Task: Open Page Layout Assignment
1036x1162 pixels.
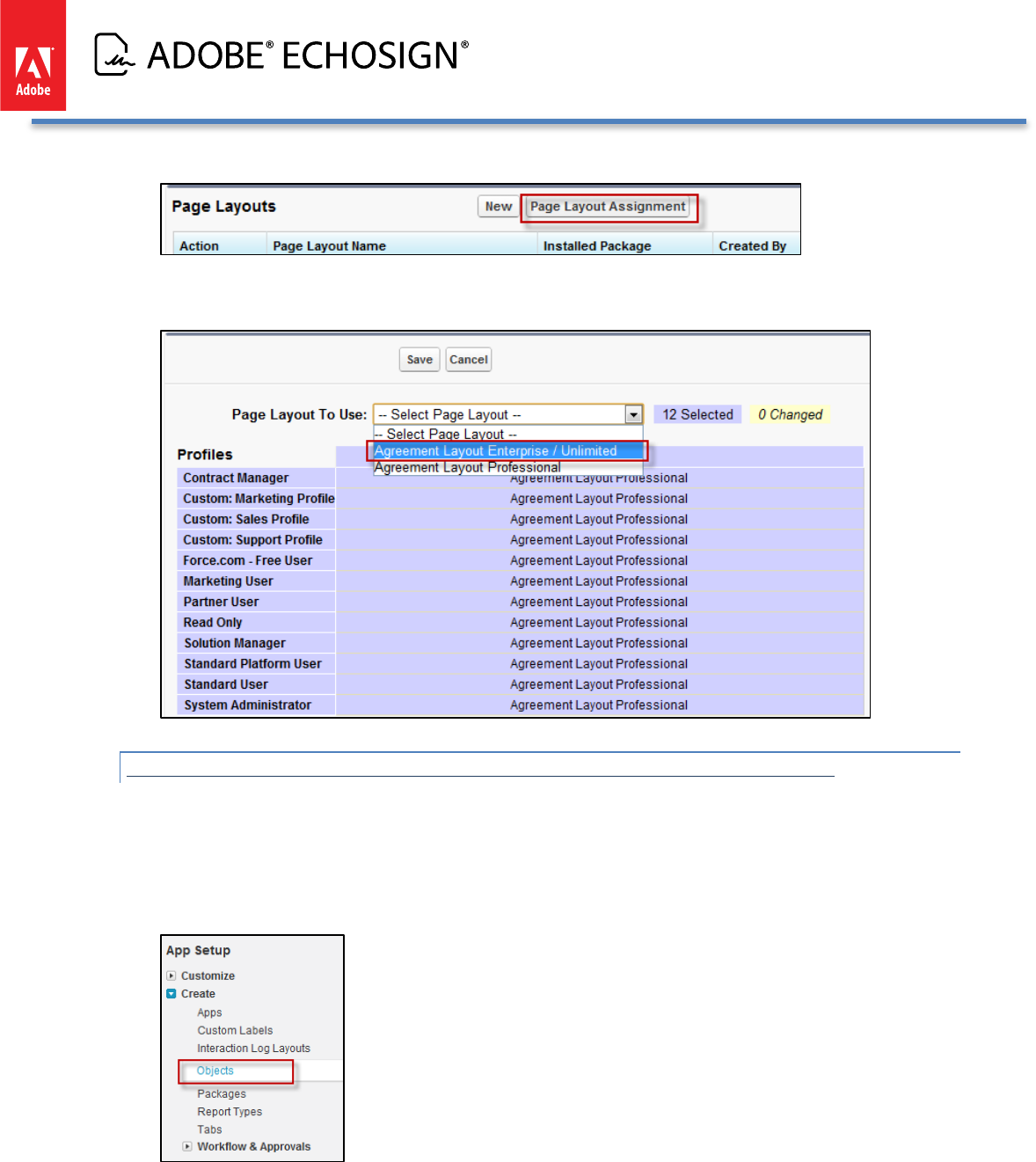Action: [608, 207]
